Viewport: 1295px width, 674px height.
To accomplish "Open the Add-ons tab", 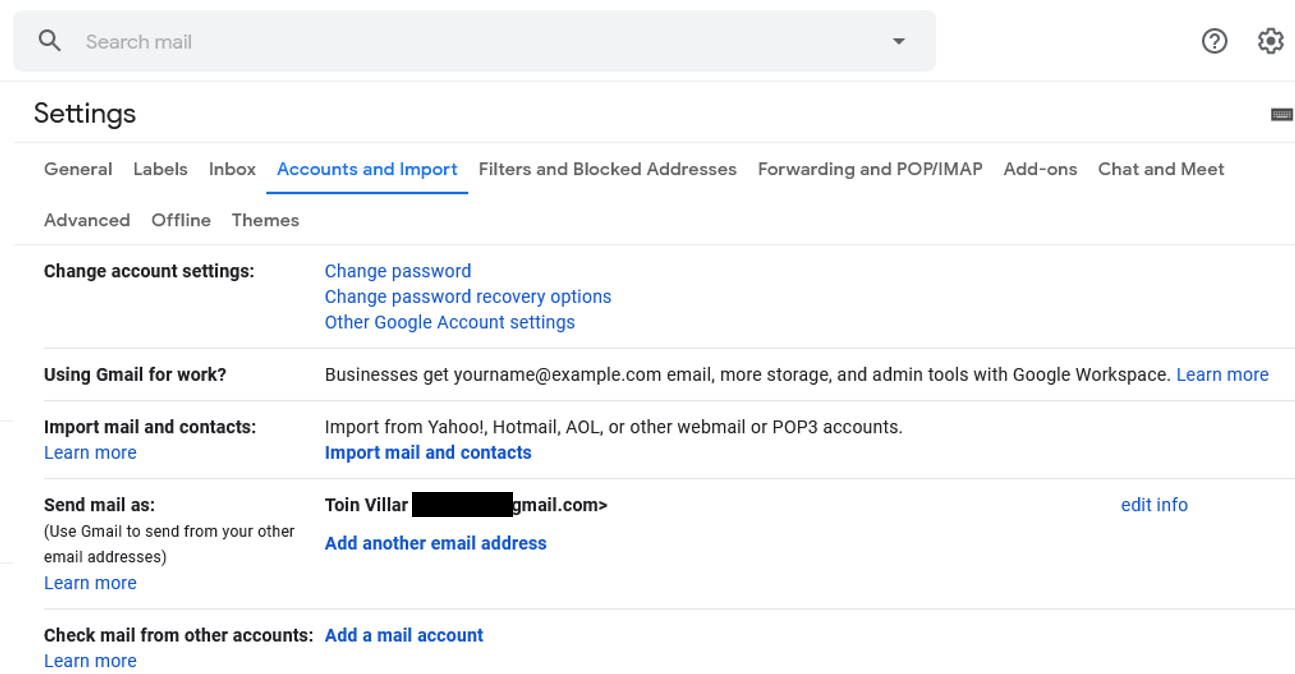I will (1040, 169).
